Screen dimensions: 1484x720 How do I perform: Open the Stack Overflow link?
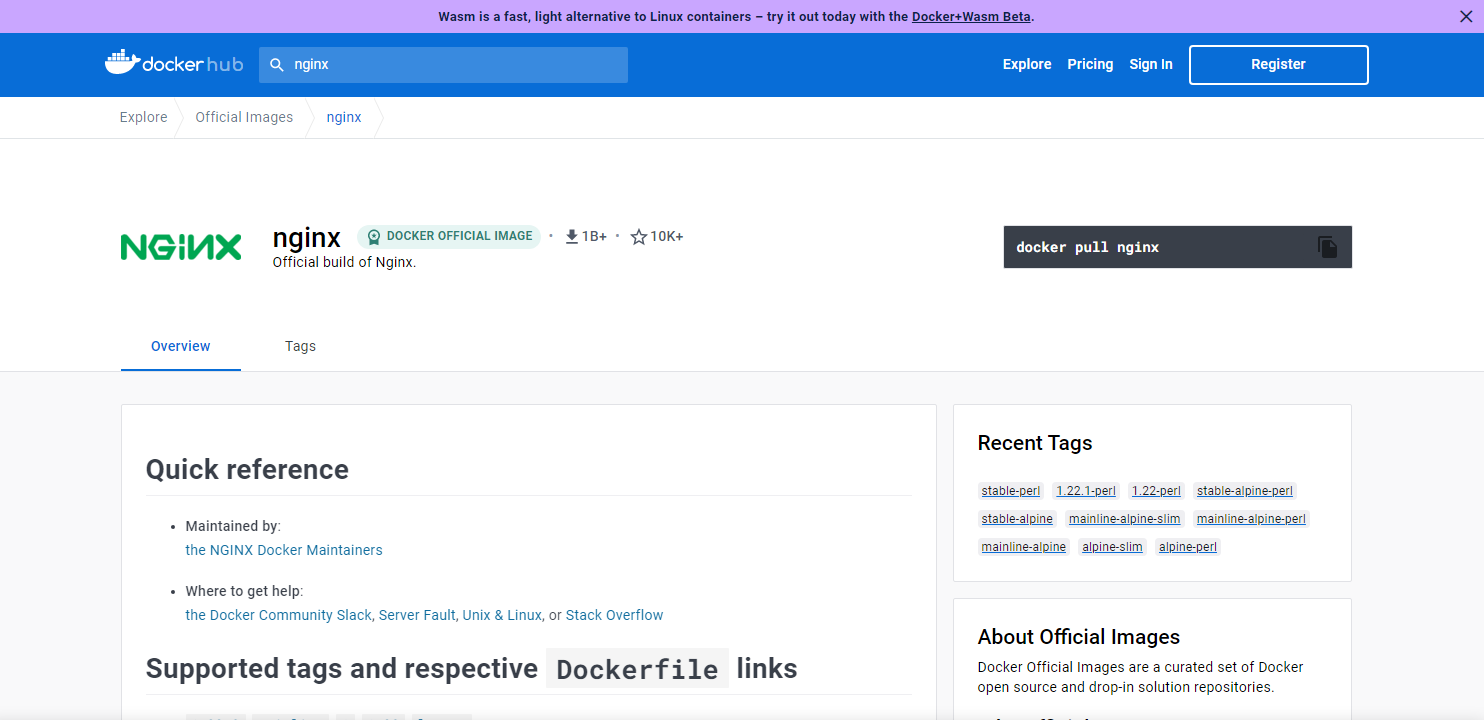pos(614,615)
